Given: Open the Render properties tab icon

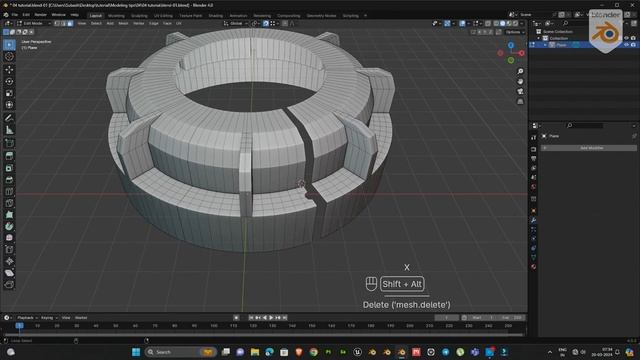Looking at the screenshot, I should (533, 149).
